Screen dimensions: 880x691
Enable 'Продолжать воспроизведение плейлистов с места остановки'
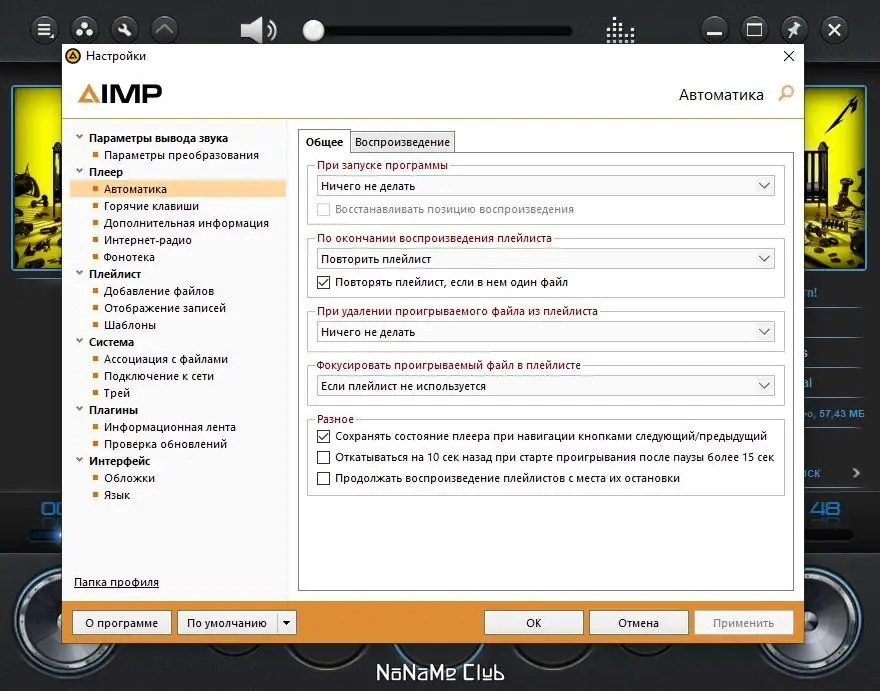pyautogui.click(x=324, y=478)
